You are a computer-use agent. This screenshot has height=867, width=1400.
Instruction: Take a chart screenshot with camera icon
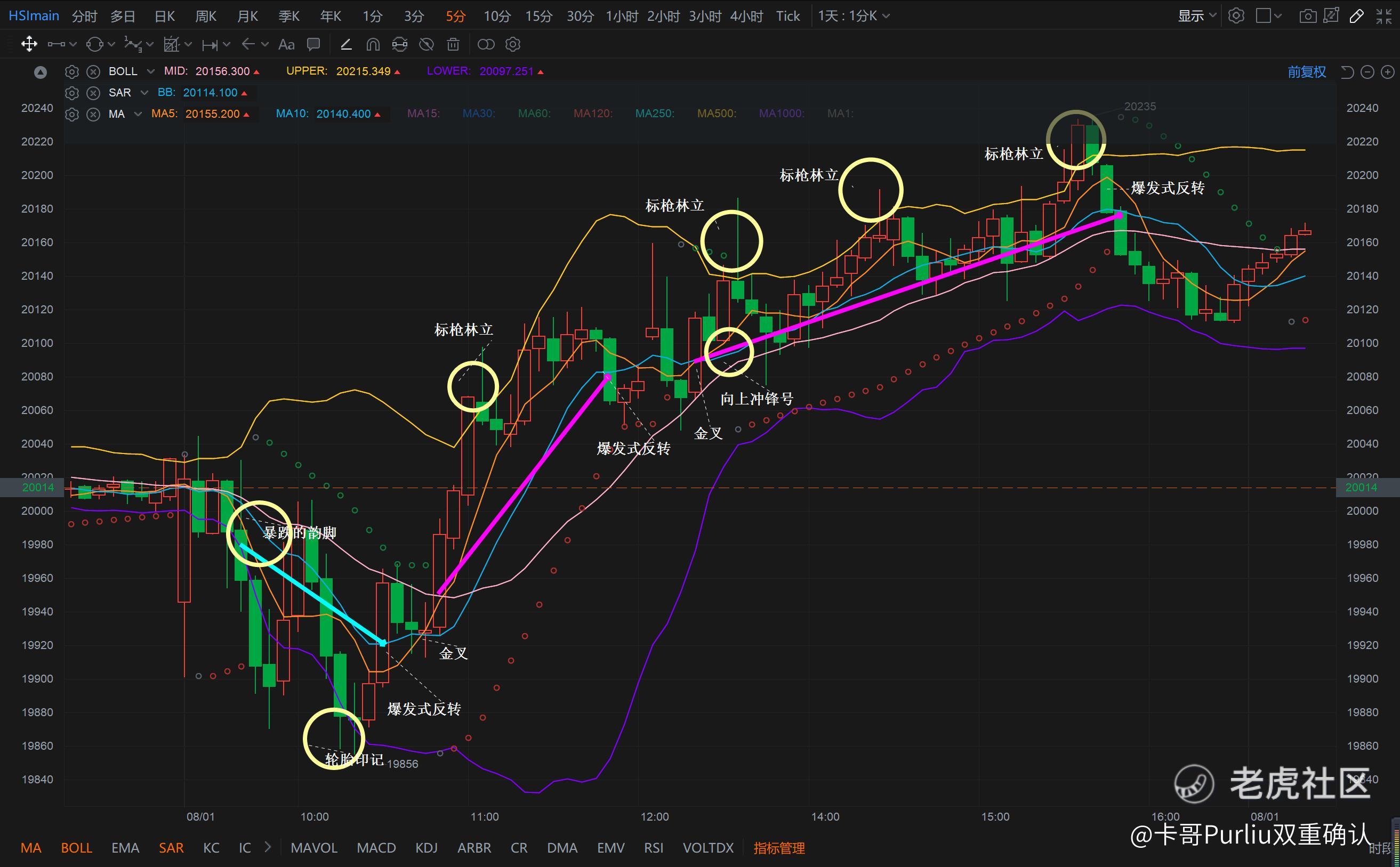pyautogui.click(x=1307, y=15)
